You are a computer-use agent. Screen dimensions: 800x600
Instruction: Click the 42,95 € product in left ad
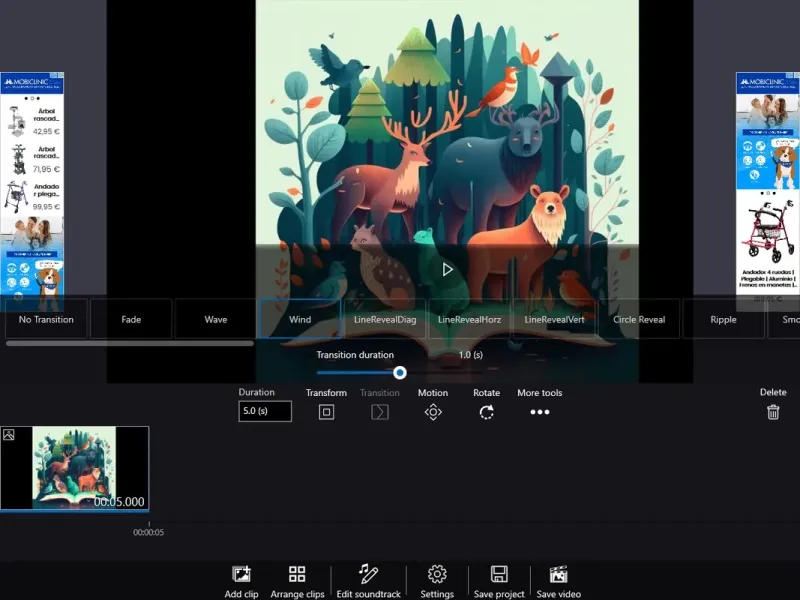(x=32, y=121)
